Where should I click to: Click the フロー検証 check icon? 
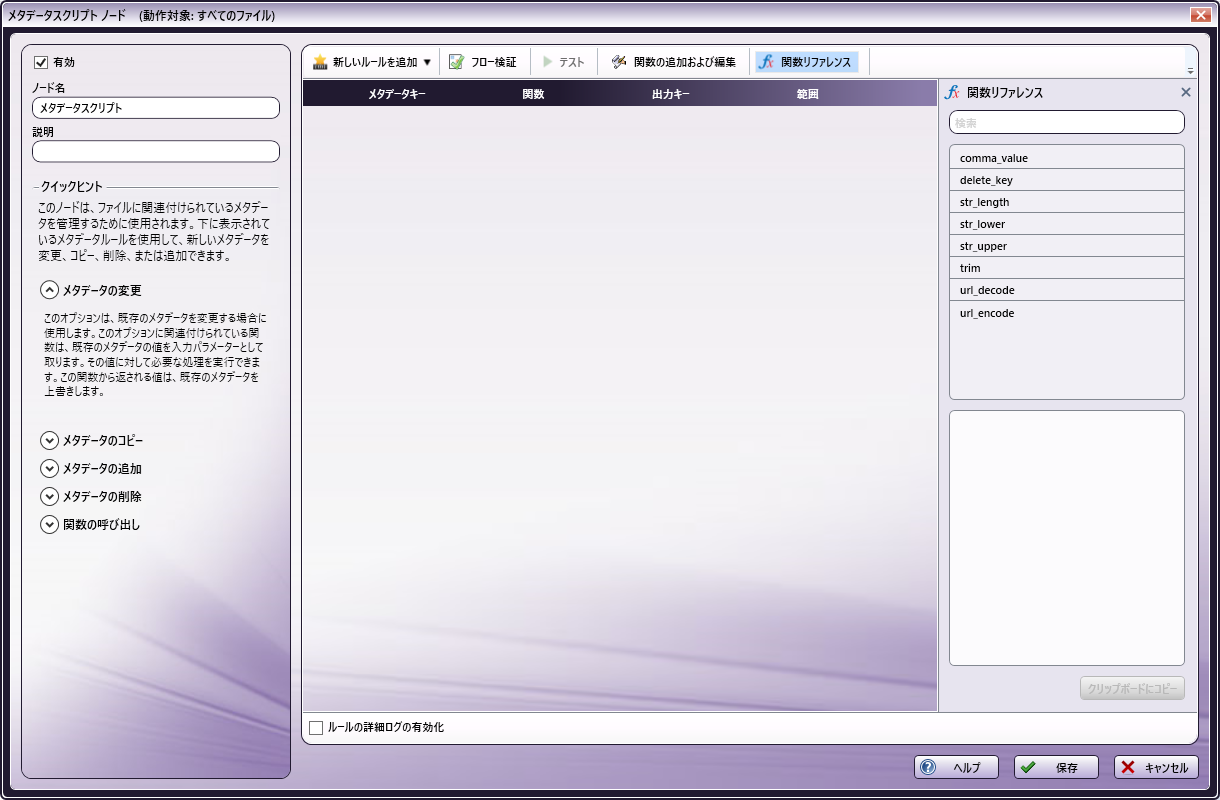pyautogui.click(x=456, y=62)
